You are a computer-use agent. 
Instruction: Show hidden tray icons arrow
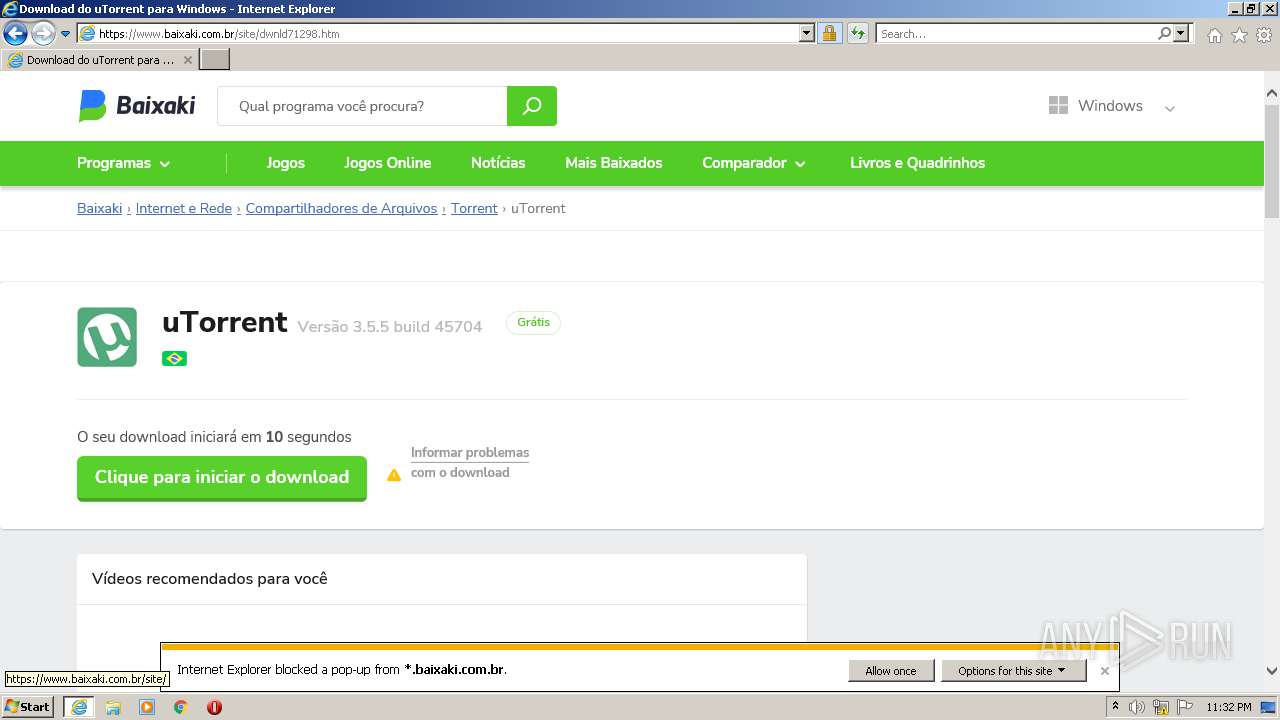click(1115, 707)
